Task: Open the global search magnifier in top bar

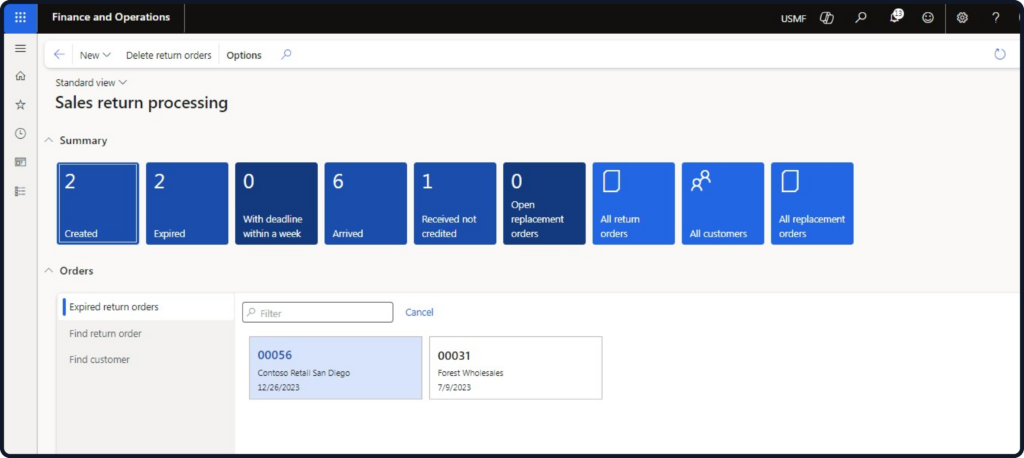Action: pyautogui.click(x=861, y=18)
